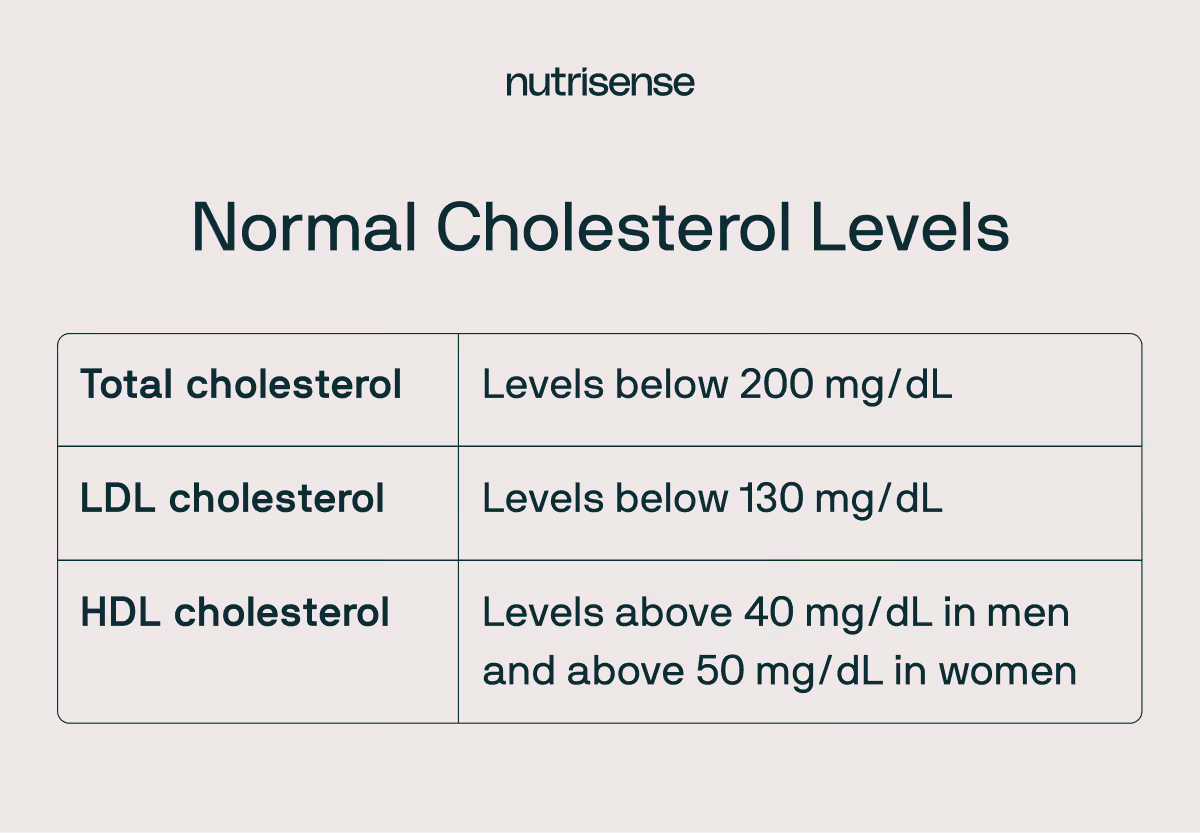Click the word Total in the first row
This screenshot has height=833, width=1200.
point(127,385)
